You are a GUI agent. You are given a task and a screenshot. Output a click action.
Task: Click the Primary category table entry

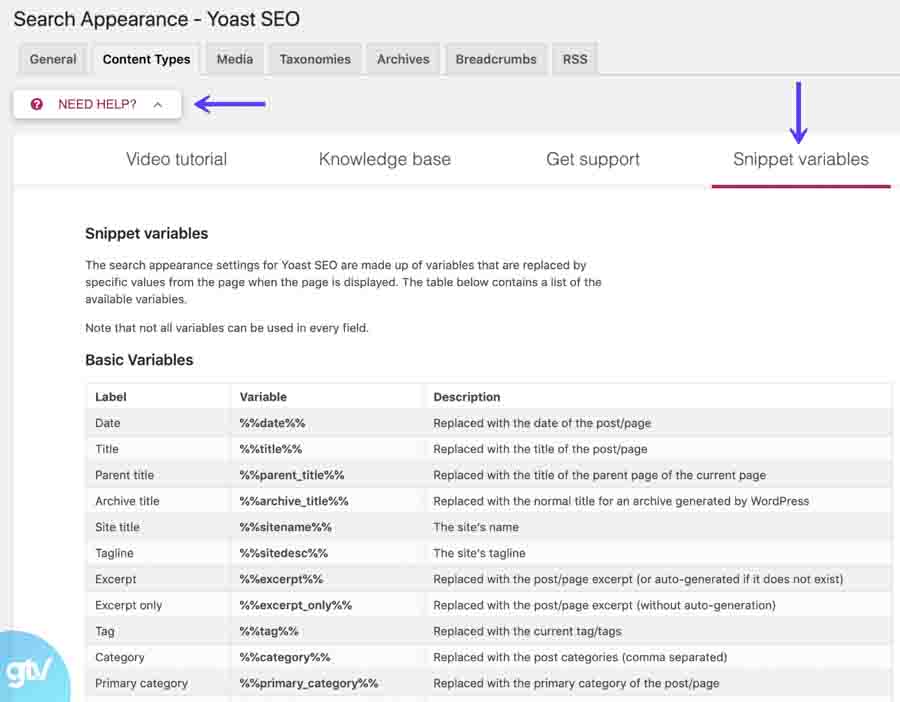point(138,683)
